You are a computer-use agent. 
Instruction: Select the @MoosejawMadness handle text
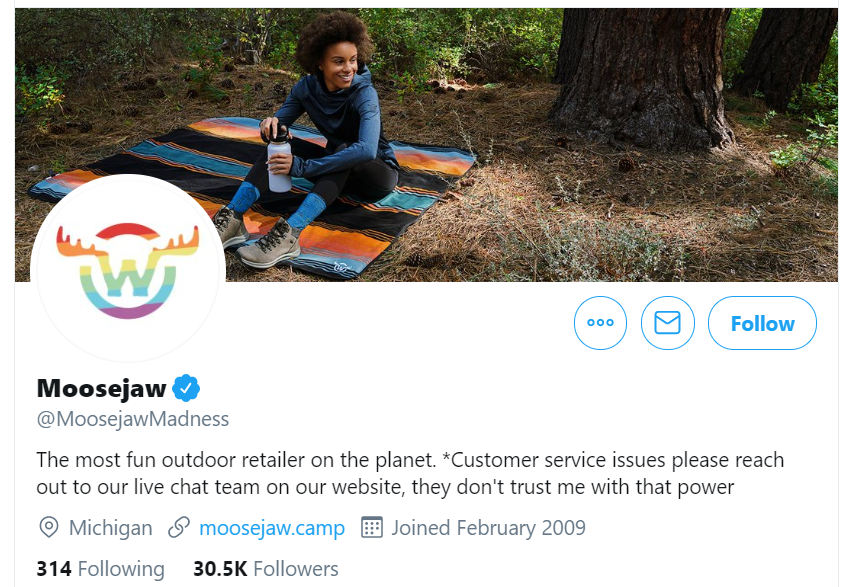(133, 419)
